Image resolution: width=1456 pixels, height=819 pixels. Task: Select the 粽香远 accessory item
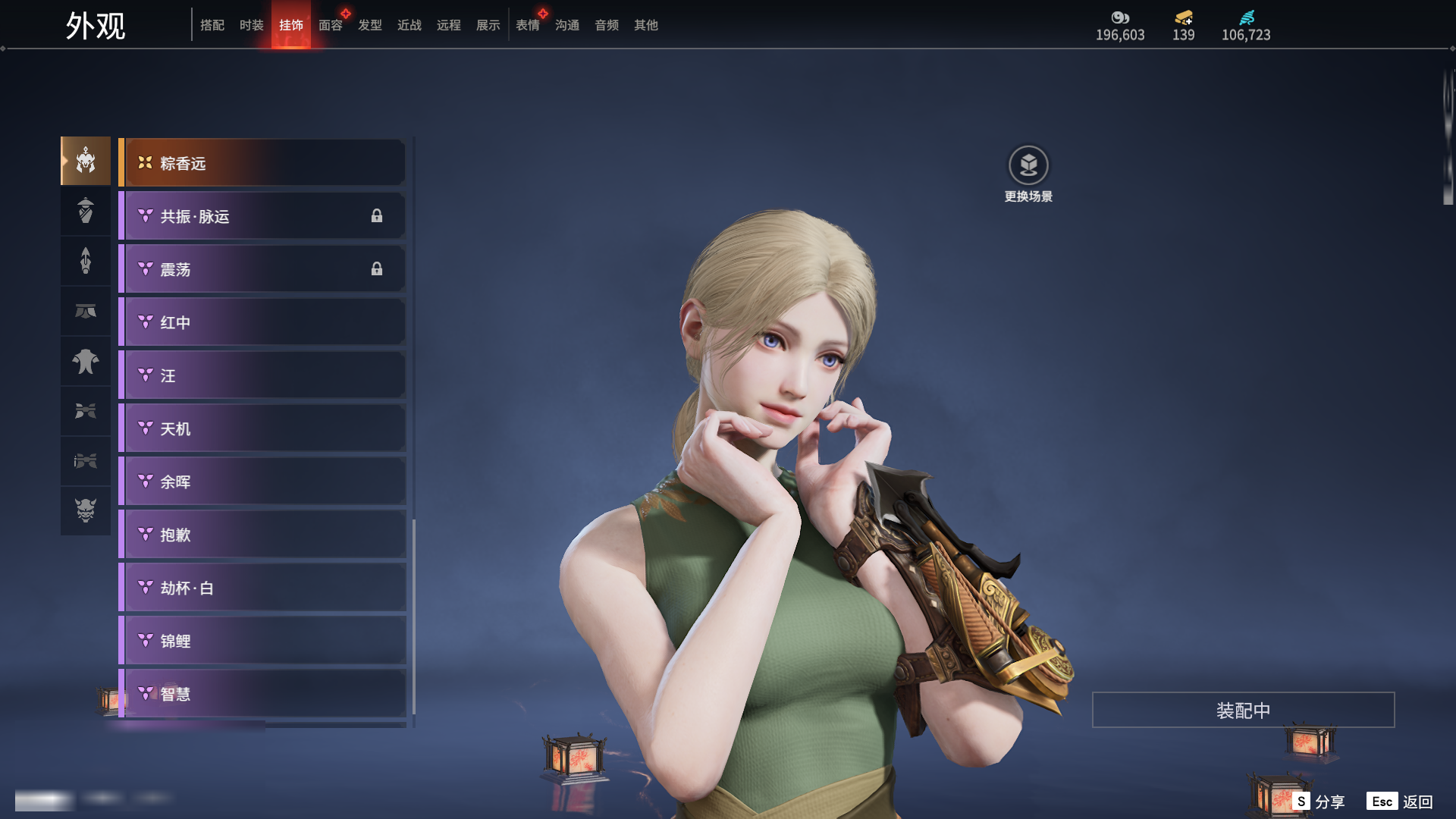click(x=262, y=162)
